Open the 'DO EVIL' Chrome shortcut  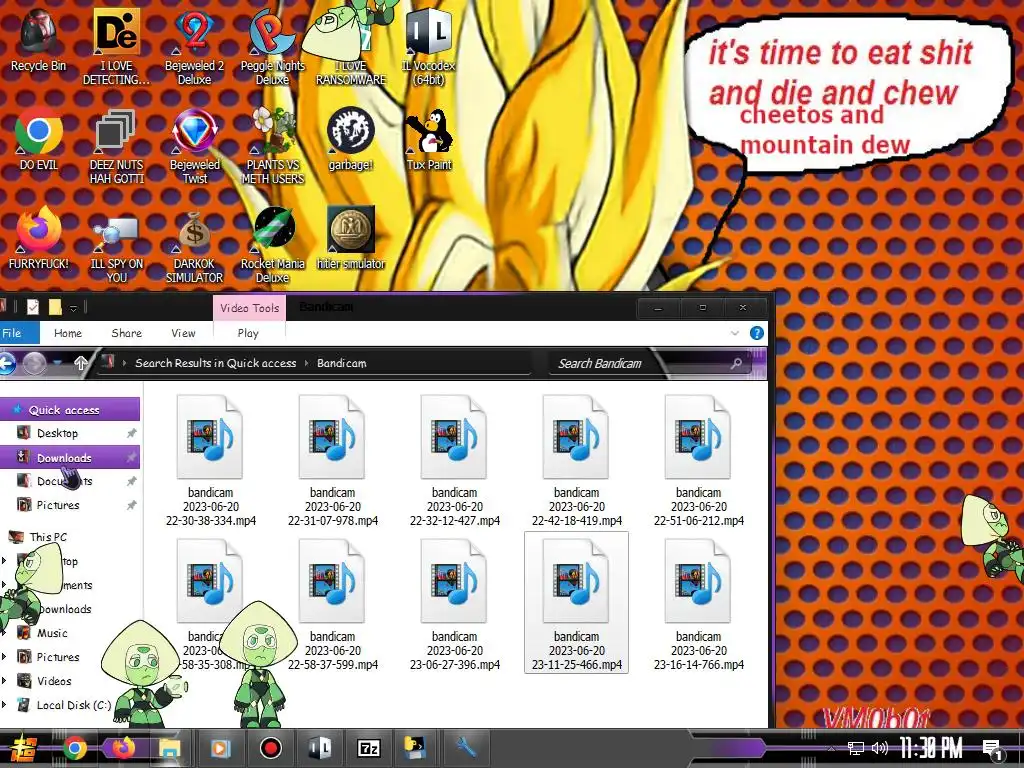39,138
